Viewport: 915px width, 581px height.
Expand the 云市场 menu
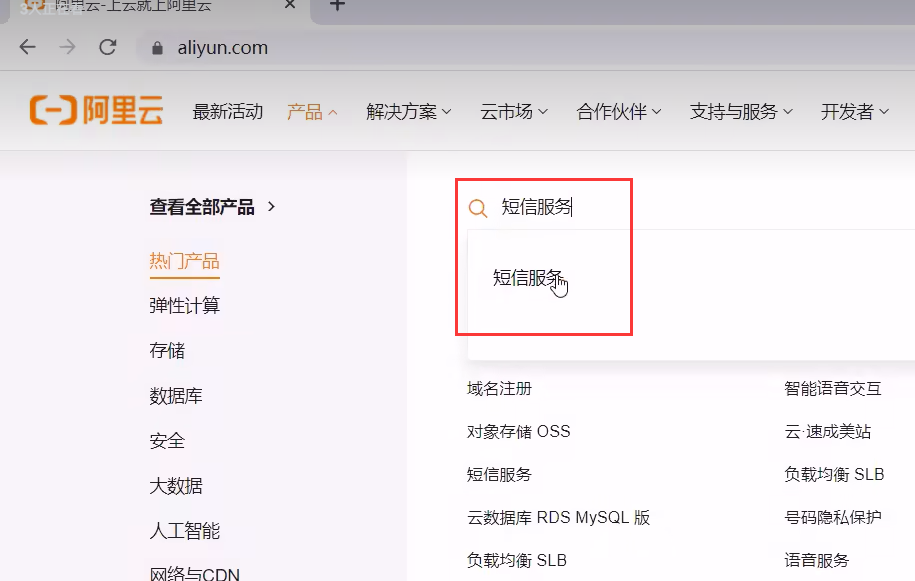click(x=513, y=112)
